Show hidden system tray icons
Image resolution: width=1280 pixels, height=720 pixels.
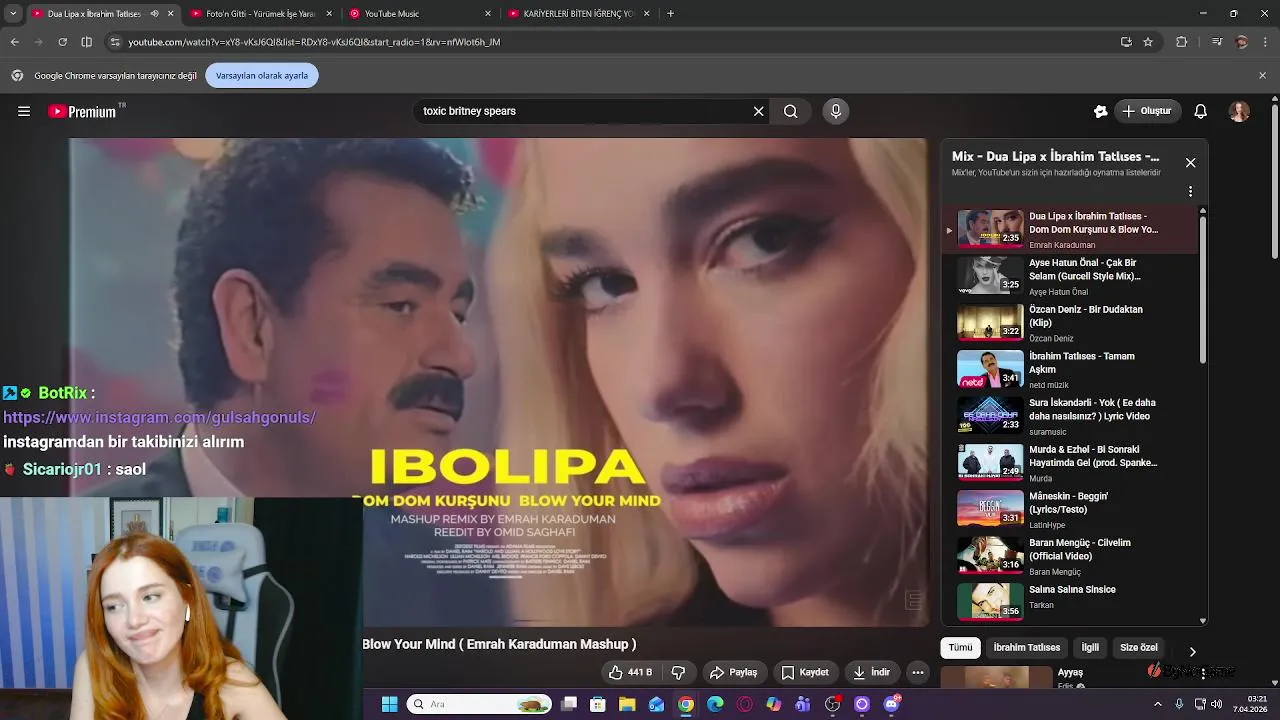click(1158, 704)
